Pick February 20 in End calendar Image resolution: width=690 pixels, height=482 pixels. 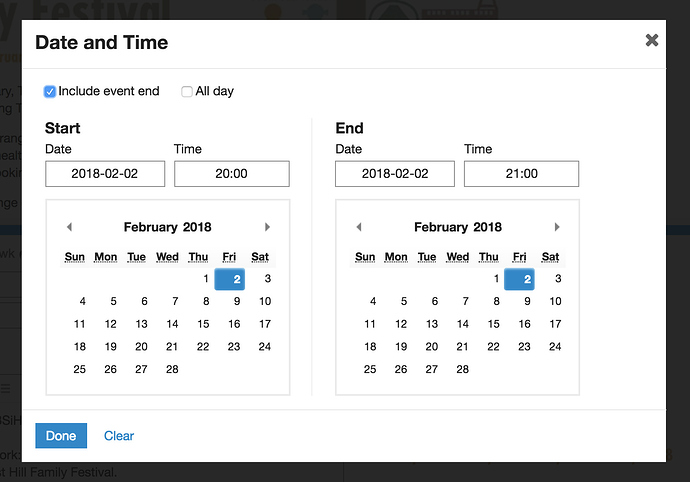coord(432,346)
